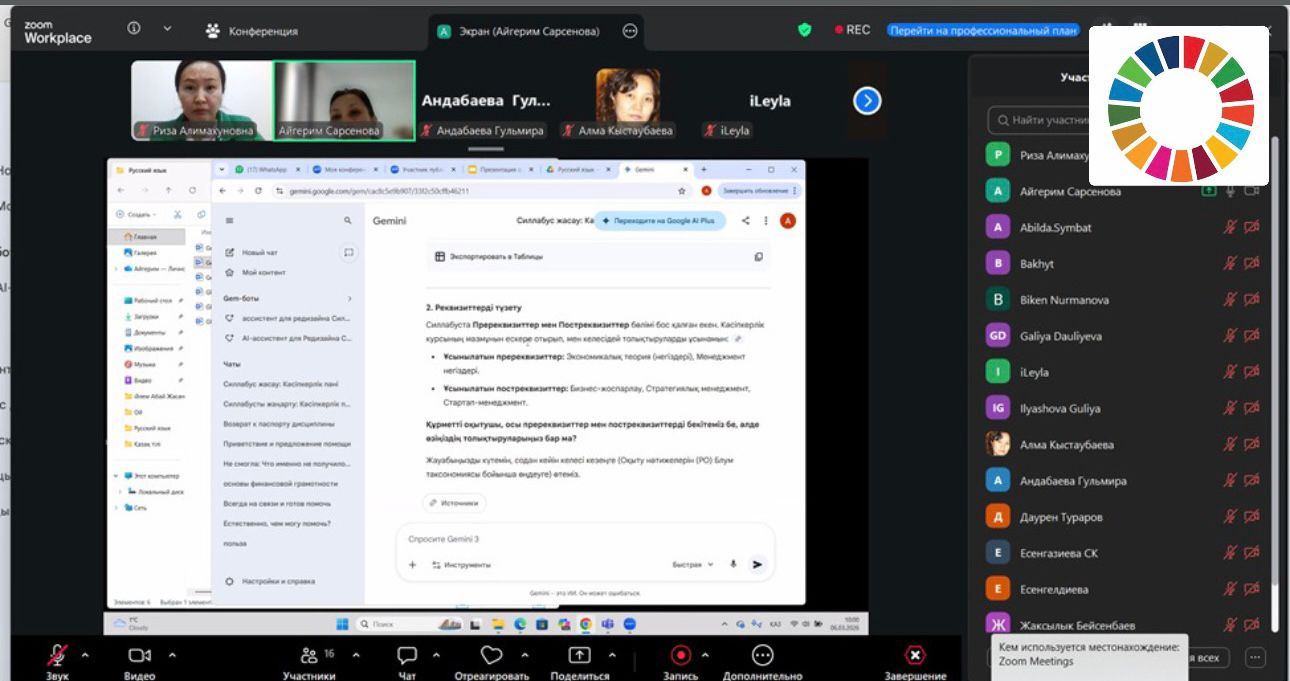Open Google Chrome from the taskbar
This screenshot has width=1290, height=681.
coord(585,625)
